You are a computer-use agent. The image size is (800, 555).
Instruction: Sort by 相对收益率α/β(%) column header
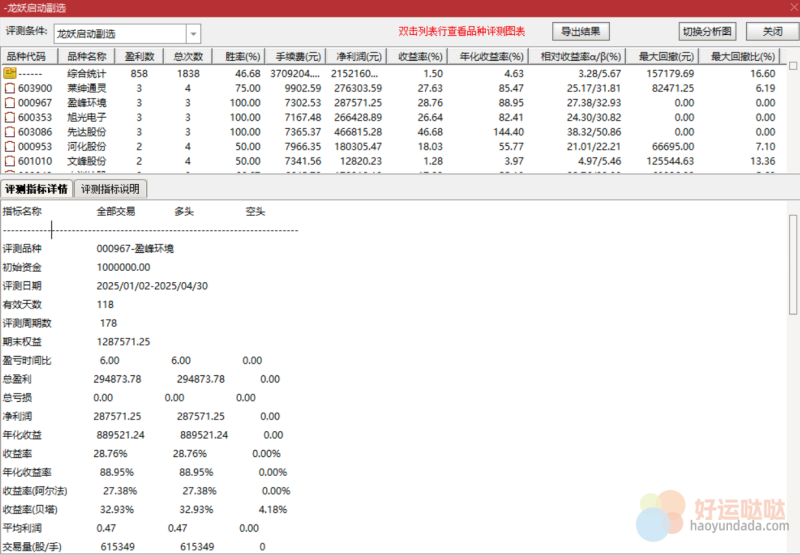[577, 56]
